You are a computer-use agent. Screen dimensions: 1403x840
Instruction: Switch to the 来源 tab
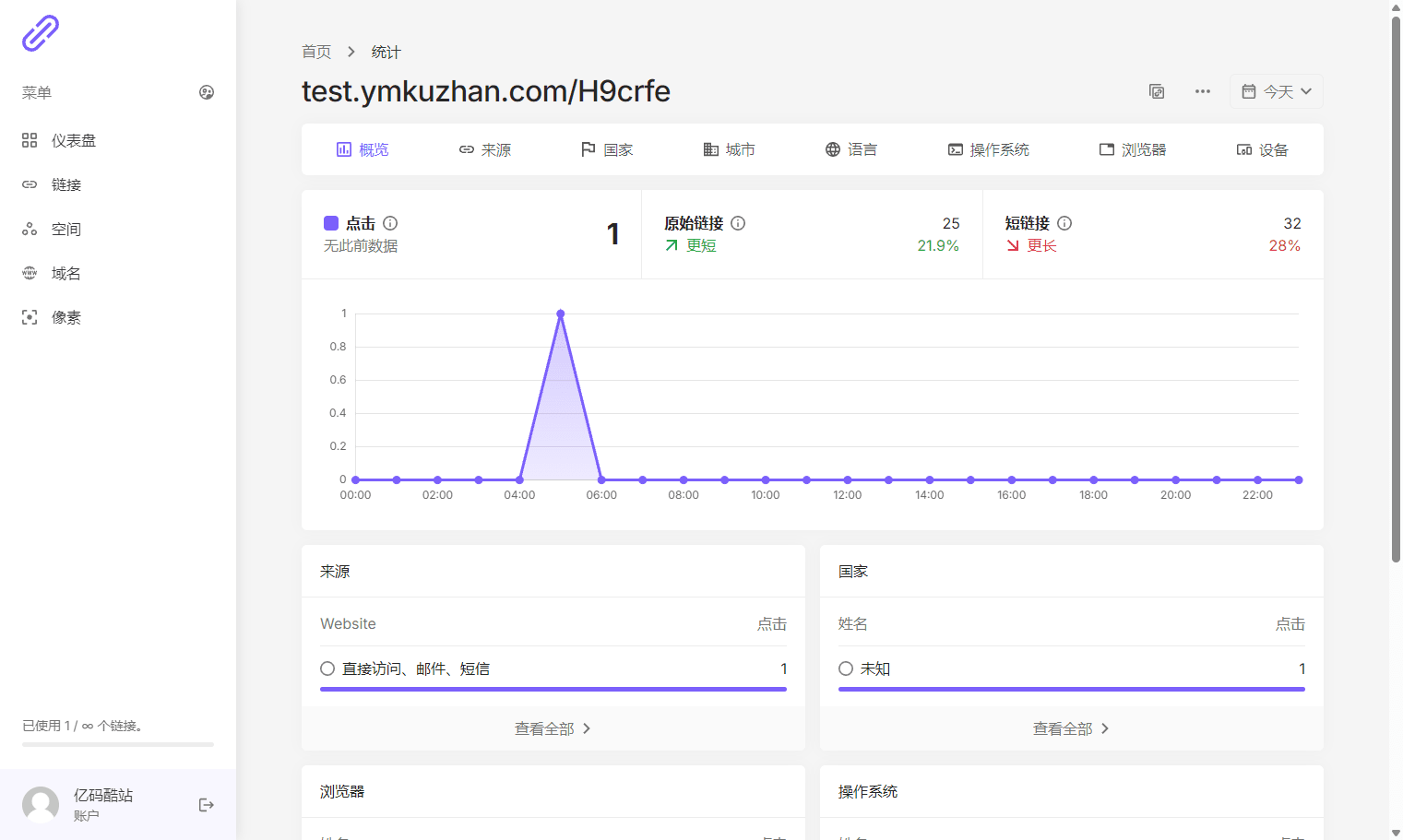[x=485, y=149]
